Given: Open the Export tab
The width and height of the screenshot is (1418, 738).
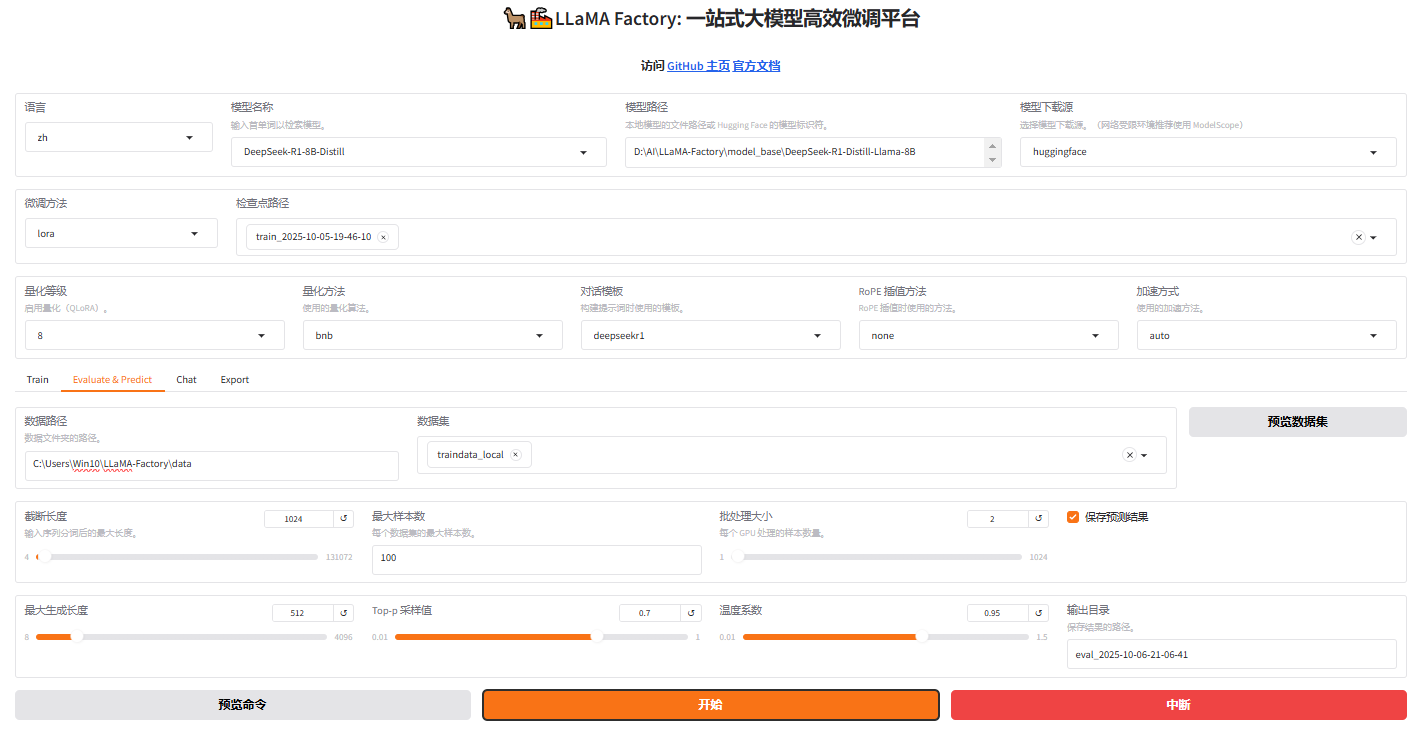Looking at the screenshot, I should [235, 380].
